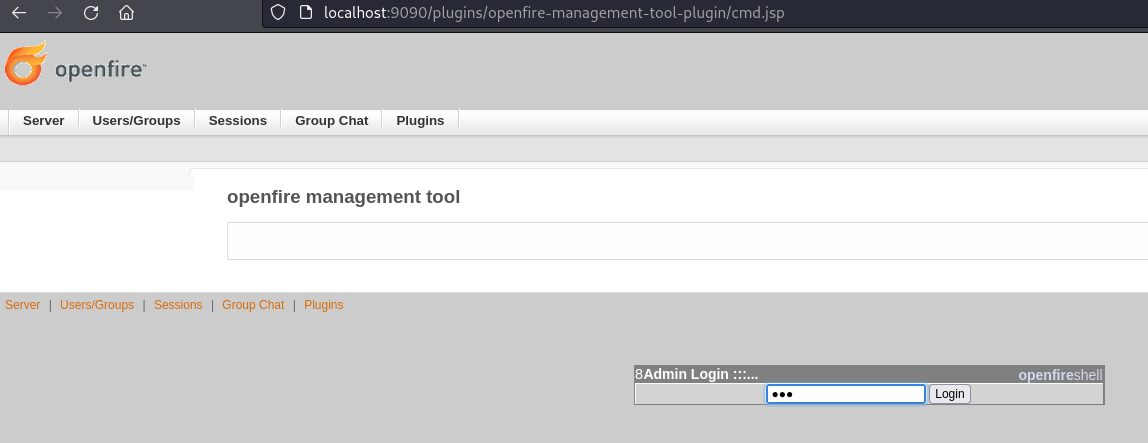This screenshot has width=1148, height=443.
Task: Open the Plugins tab
Action: pos(420,121)
